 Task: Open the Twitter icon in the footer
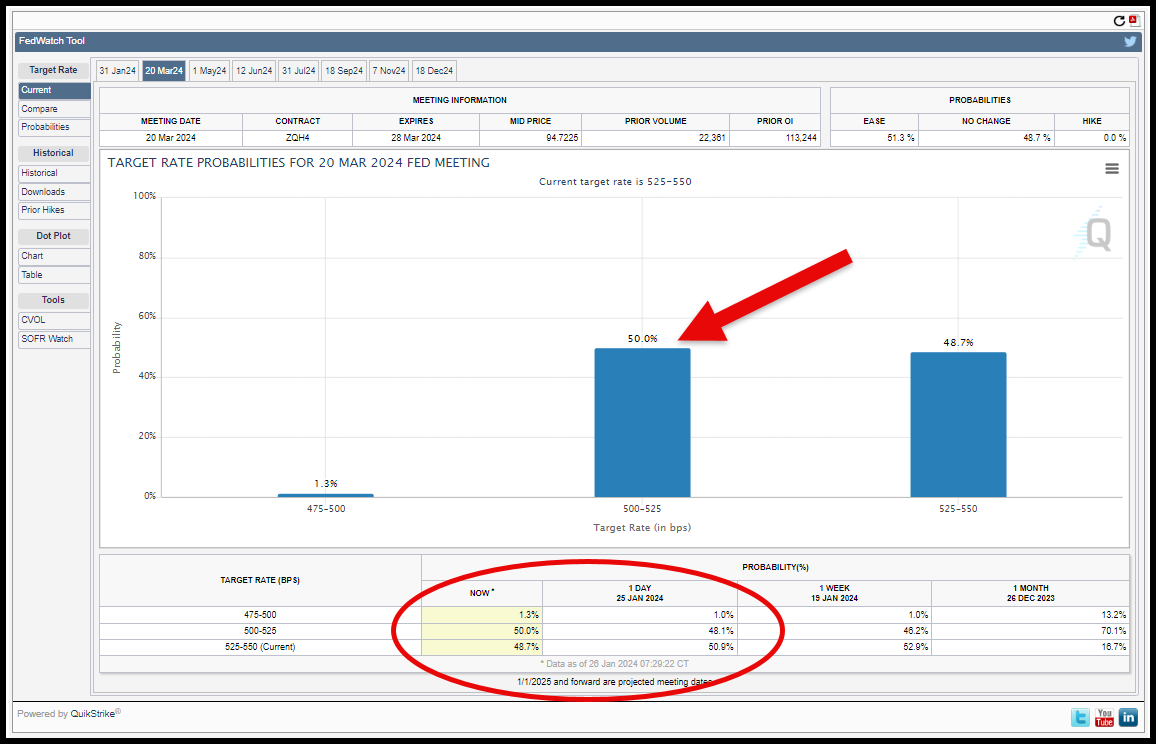click(x=1080, y=717)
